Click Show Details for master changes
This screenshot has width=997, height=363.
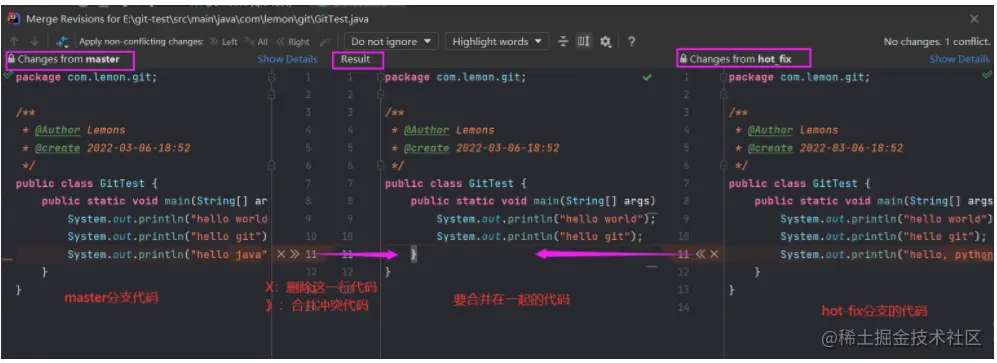(x=287, y=59)
